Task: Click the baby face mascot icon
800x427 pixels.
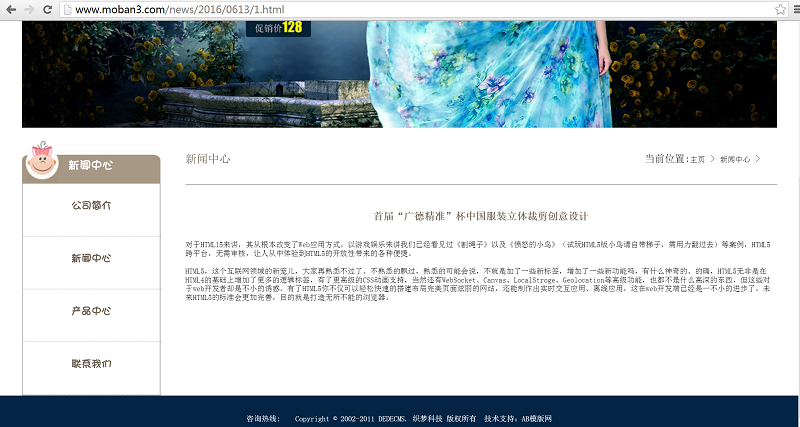Action: (x=42, y=160)
